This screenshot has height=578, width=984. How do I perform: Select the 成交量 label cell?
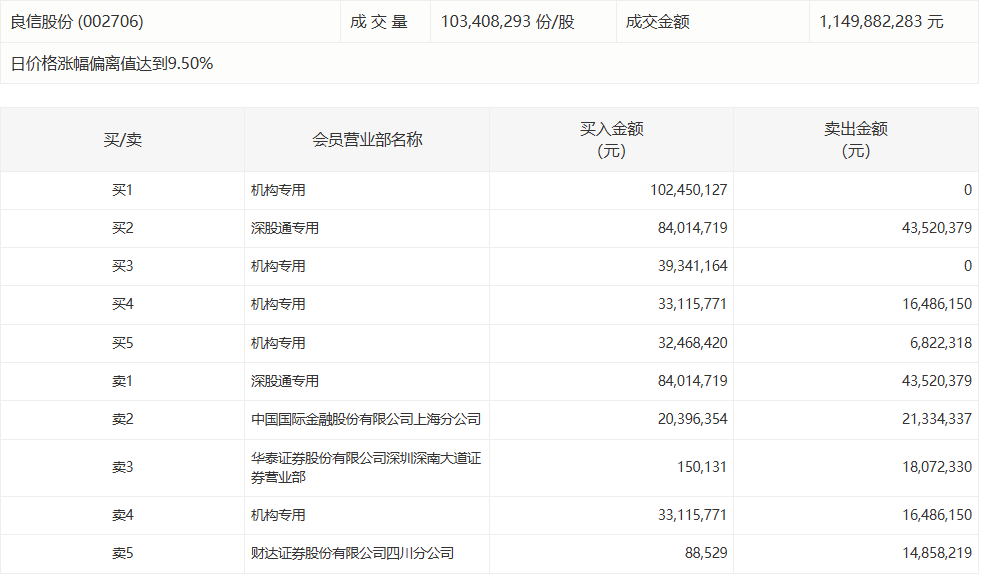tap(379, 21)
